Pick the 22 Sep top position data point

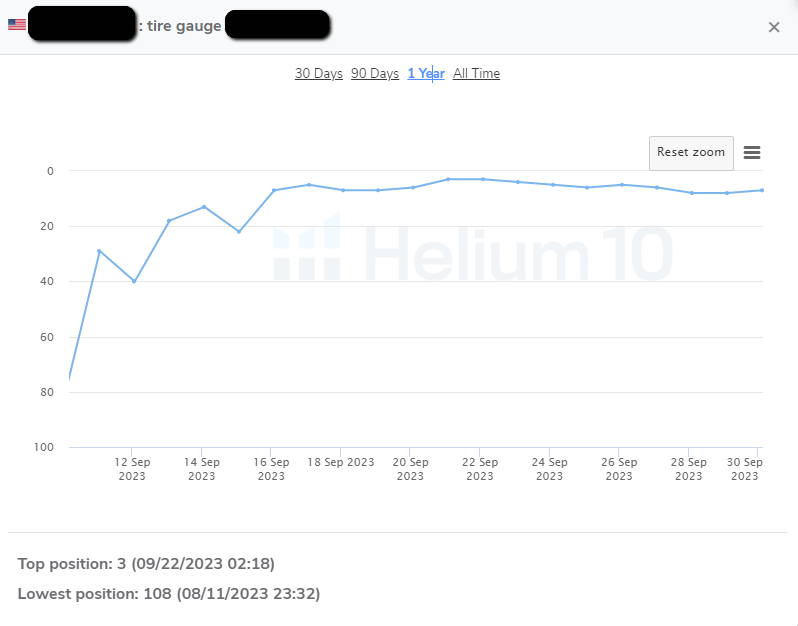(483, 179)
